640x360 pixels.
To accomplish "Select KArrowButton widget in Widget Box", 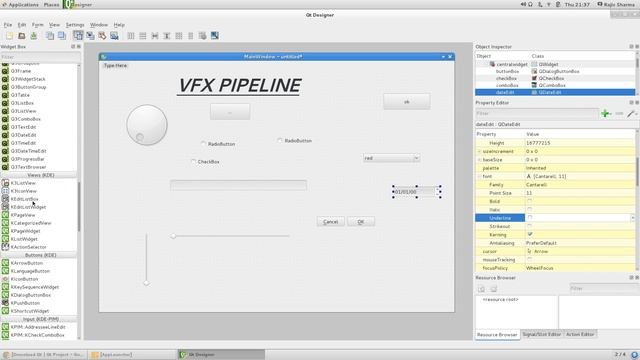I will (27, 263).
